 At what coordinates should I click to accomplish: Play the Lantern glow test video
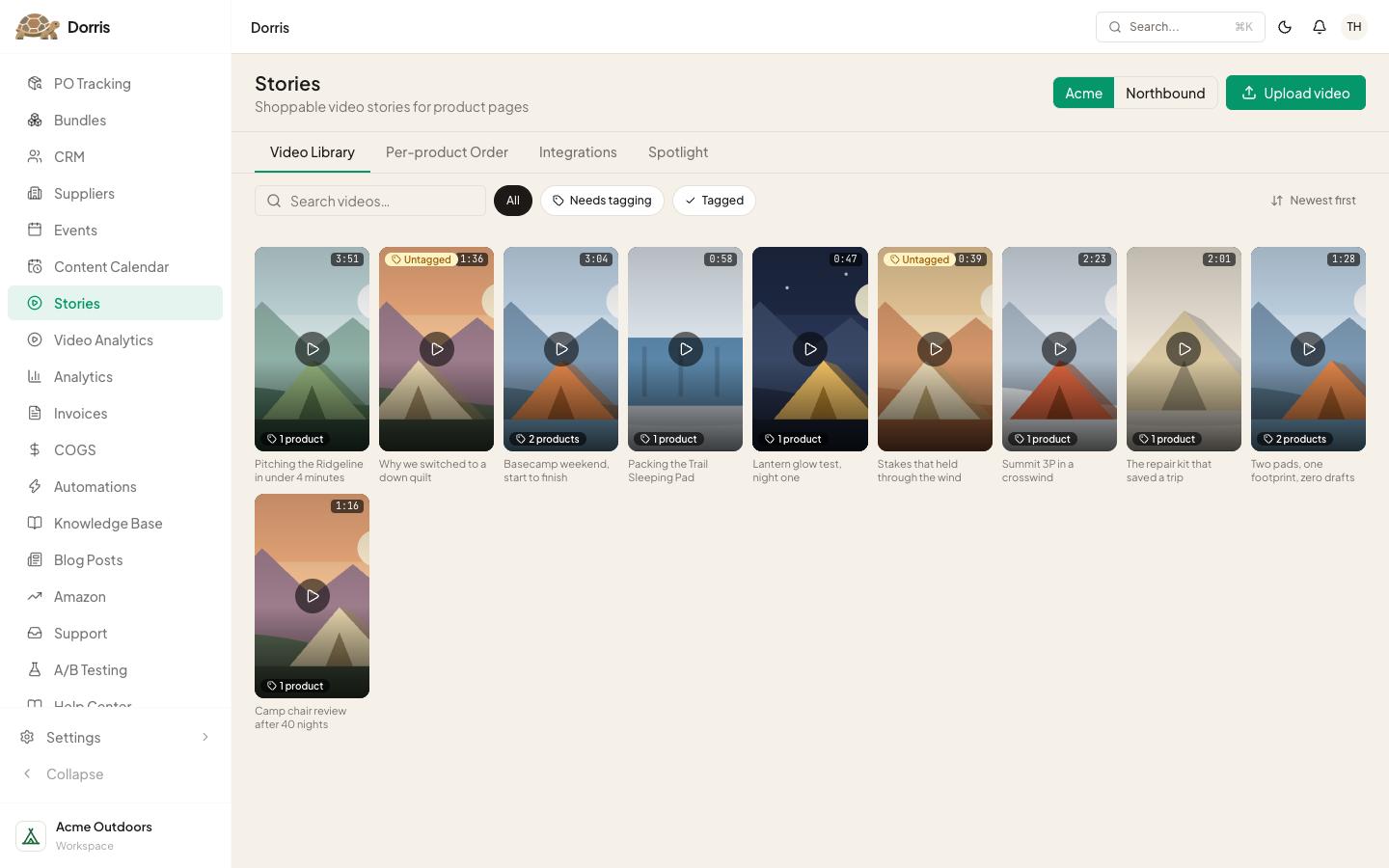(x=810, y=349)
